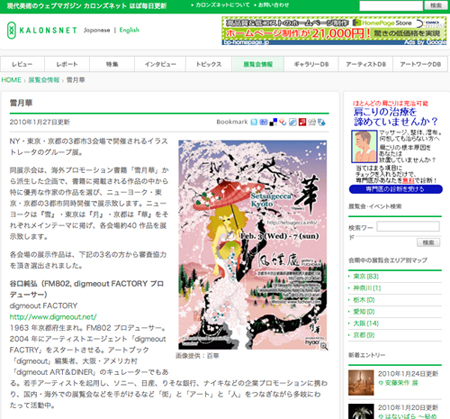Open the digmeout.net hyperlink

click(x=53, y=317)
